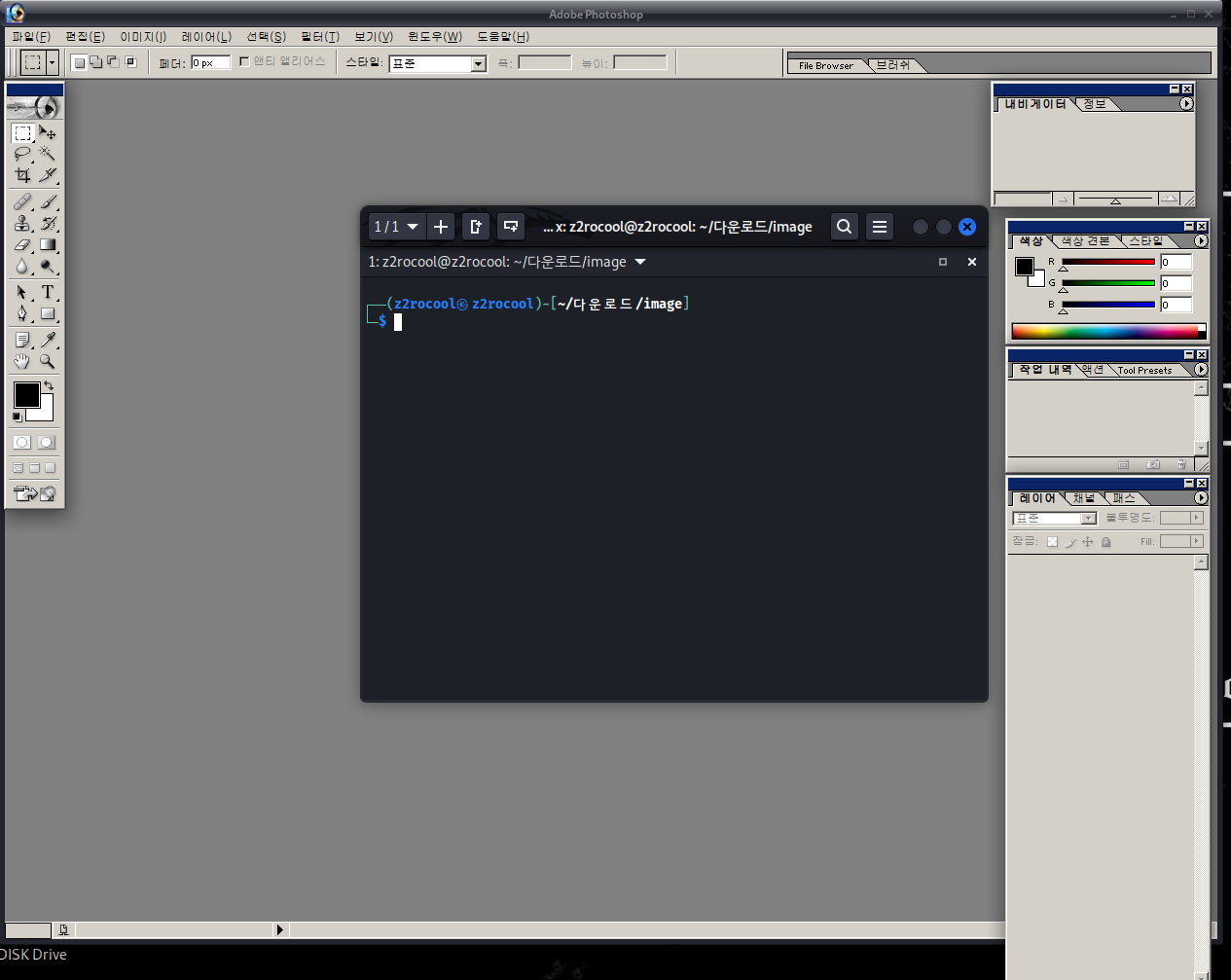Switch to Standard Screen mode

[18, 468]
